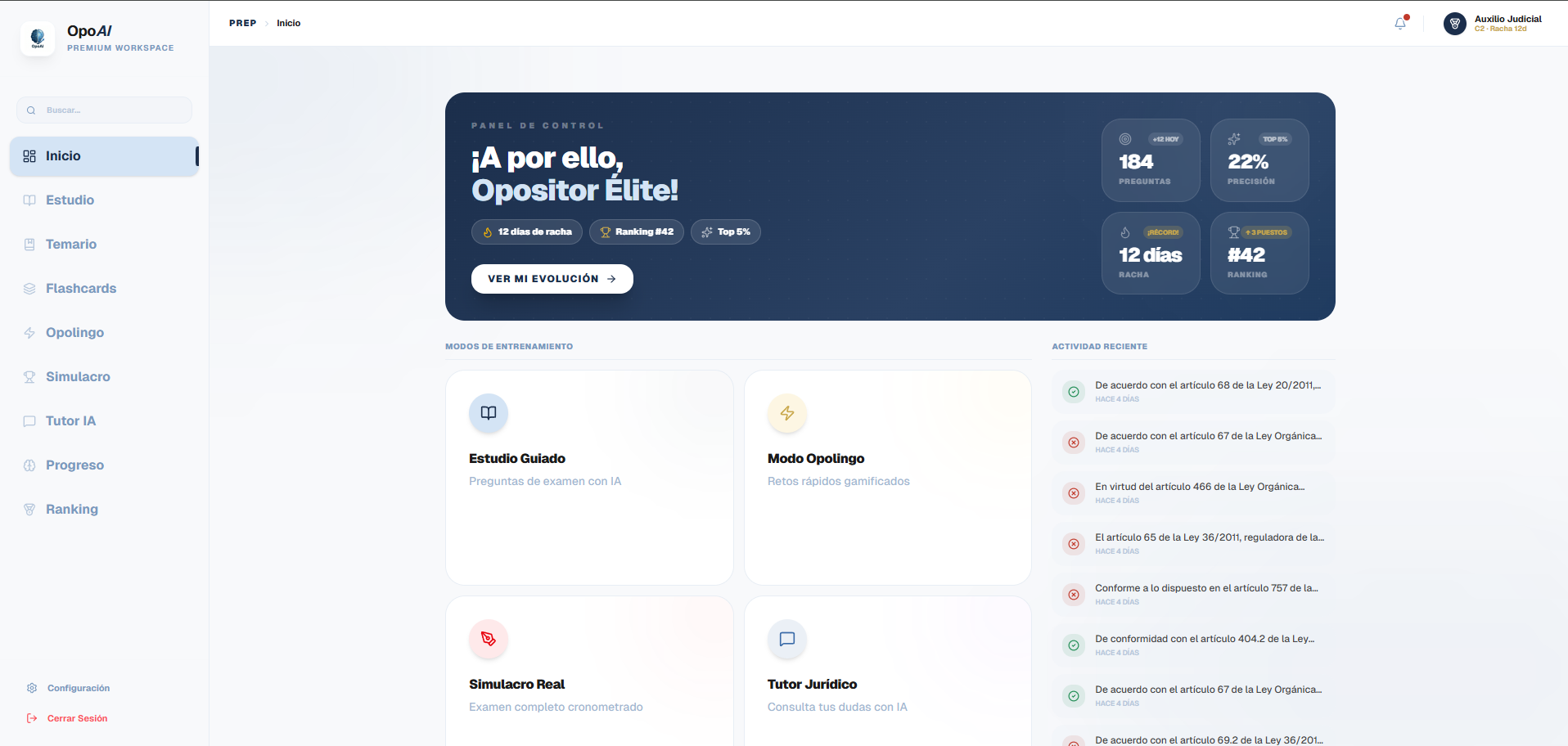Click the Buscar search field
Viewport: 1568px width, 746px height.
[104, 110]
